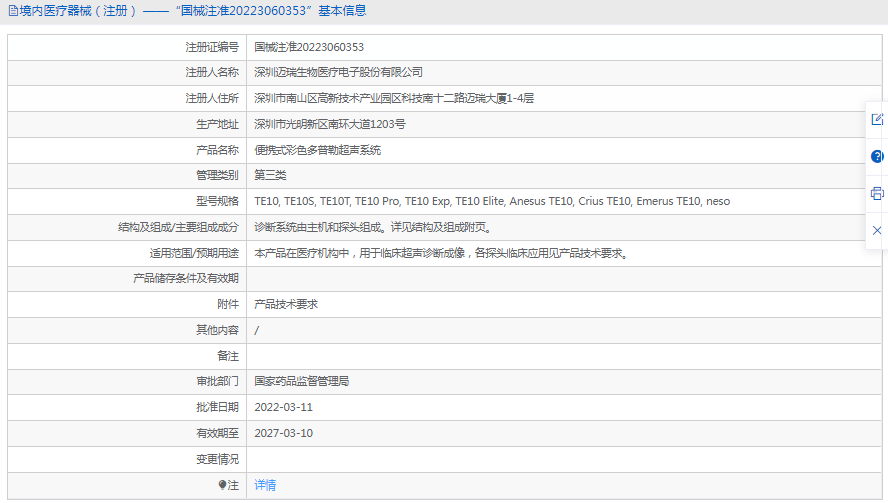The image size is (888, 503).
Task: Click approval date 2022-03-11
Action: point(283,407)
